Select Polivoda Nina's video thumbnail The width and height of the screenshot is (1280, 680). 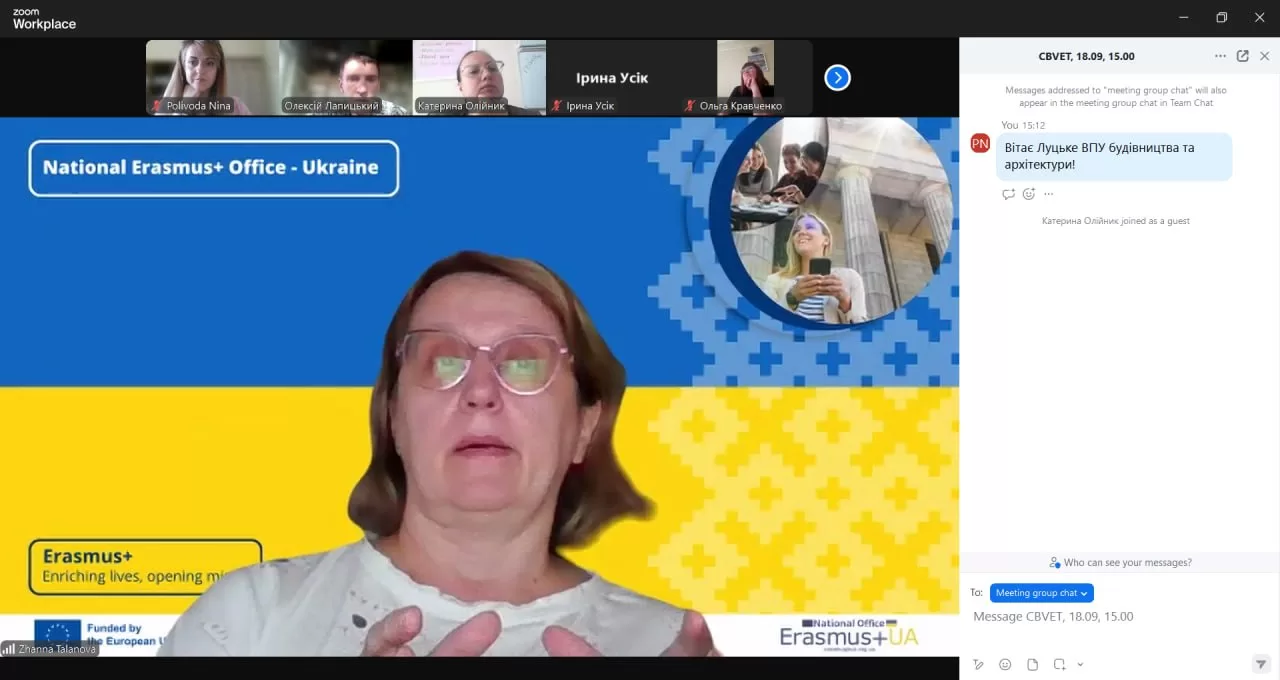212,77
